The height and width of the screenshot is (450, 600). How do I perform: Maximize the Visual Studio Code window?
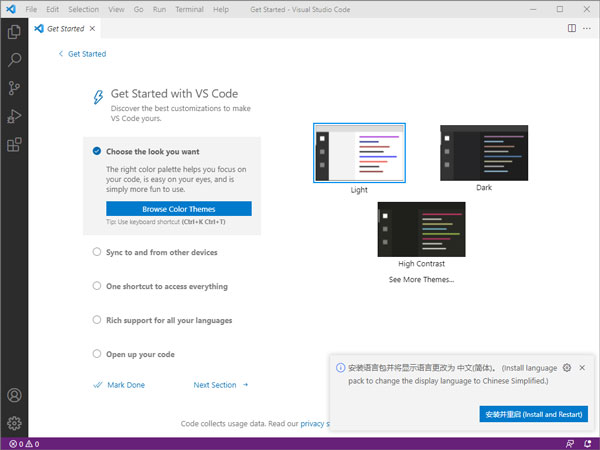pyautogui.click(x=560, y=9)
